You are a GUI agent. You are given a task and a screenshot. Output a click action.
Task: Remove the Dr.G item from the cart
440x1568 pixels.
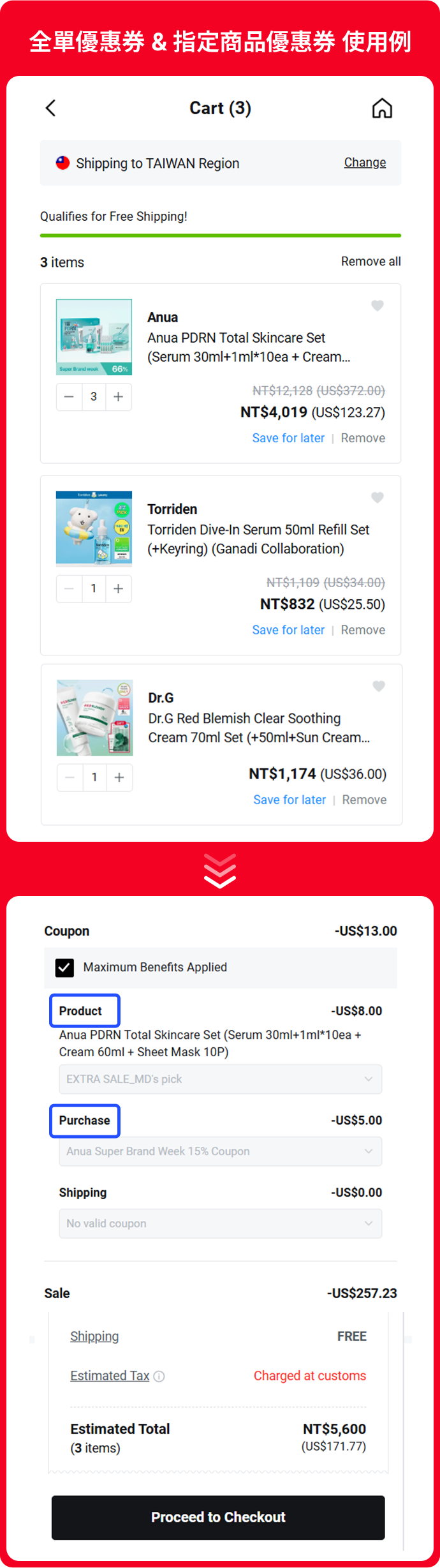363,799
